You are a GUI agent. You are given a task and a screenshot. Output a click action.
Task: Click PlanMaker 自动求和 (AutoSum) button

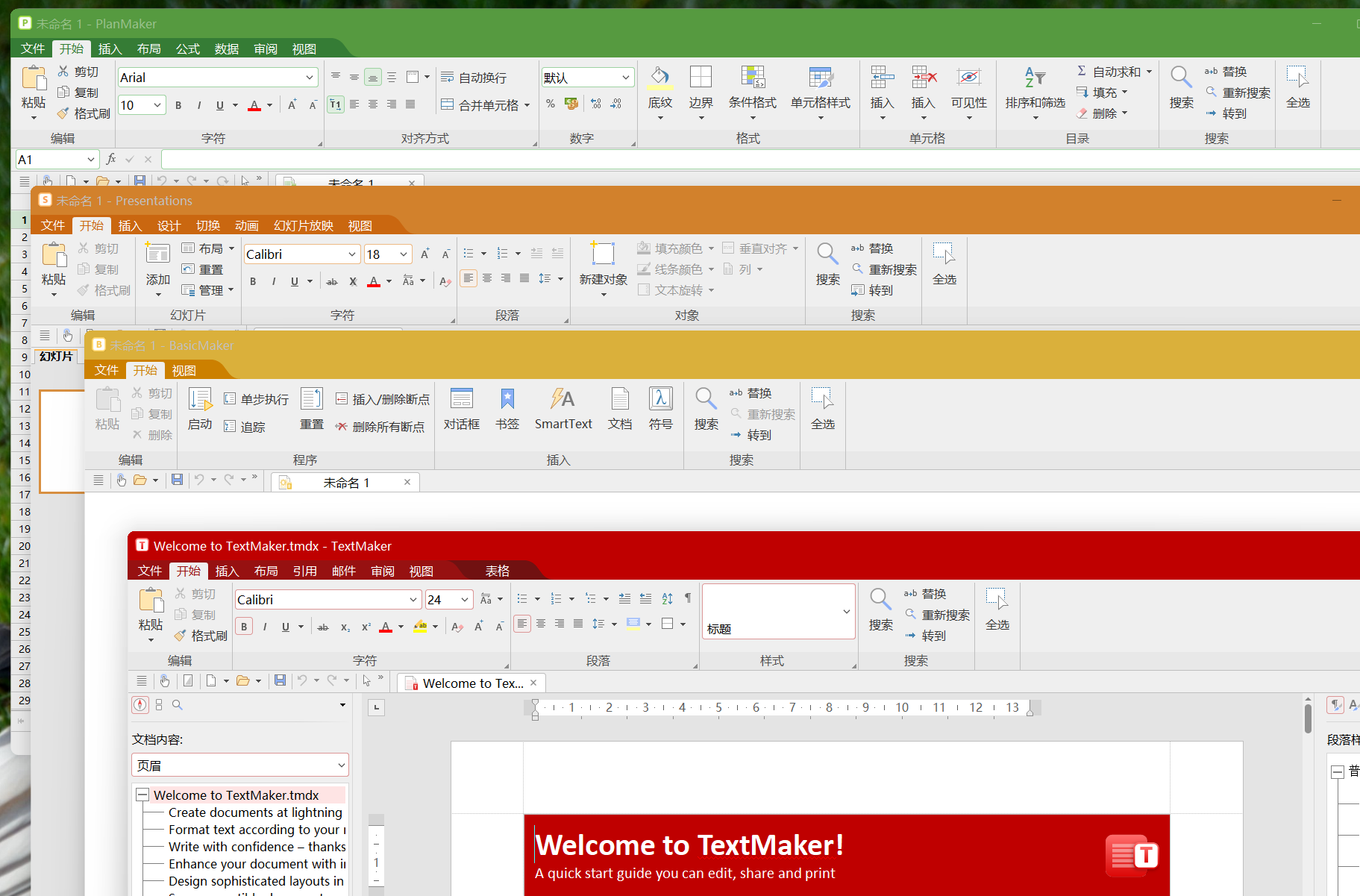pyautogui.click(x=1115, y=72)
